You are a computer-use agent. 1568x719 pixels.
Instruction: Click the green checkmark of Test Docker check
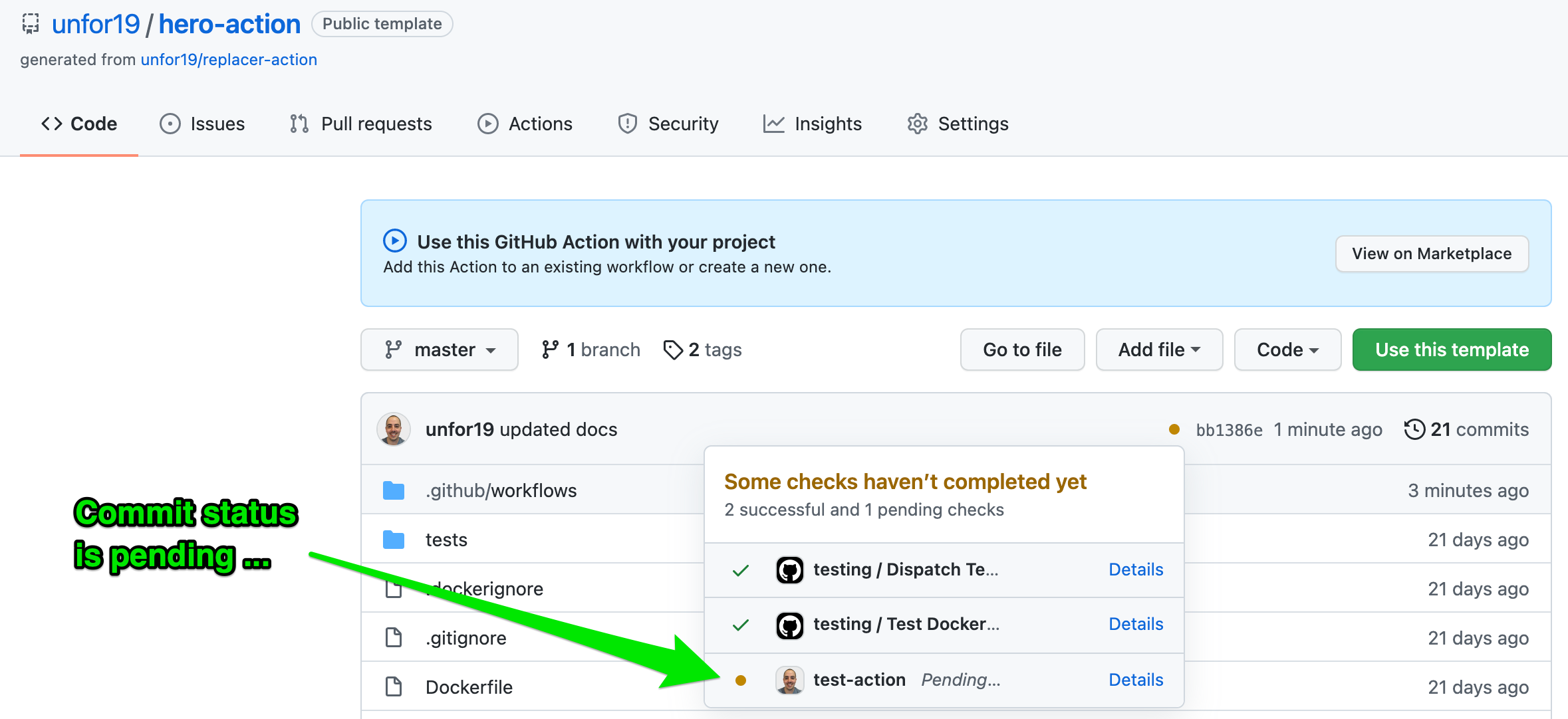(741, 625)
